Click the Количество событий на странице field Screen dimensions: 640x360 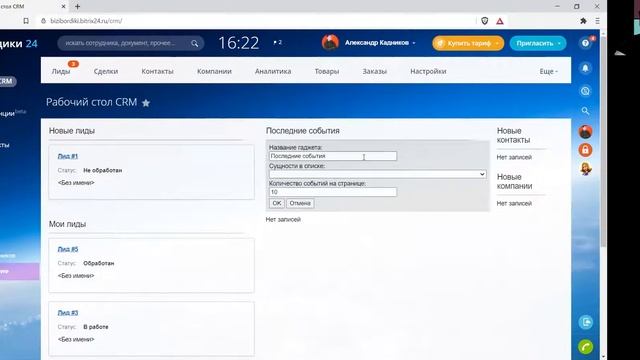[333, 192]
